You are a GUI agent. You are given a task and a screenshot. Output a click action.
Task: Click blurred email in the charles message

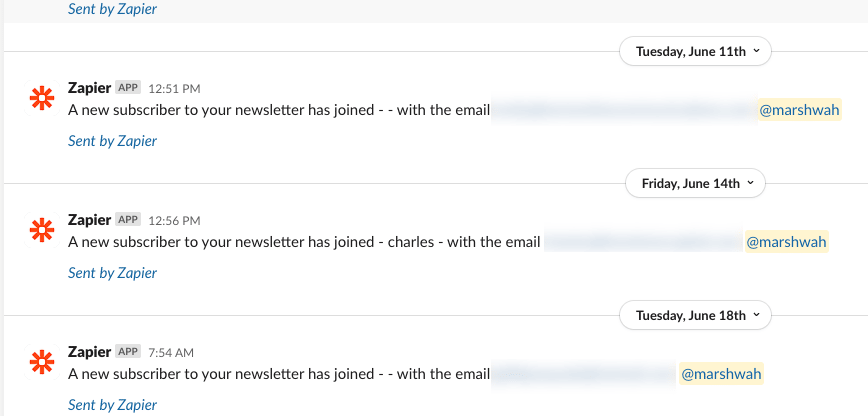[x=643, y=242]
